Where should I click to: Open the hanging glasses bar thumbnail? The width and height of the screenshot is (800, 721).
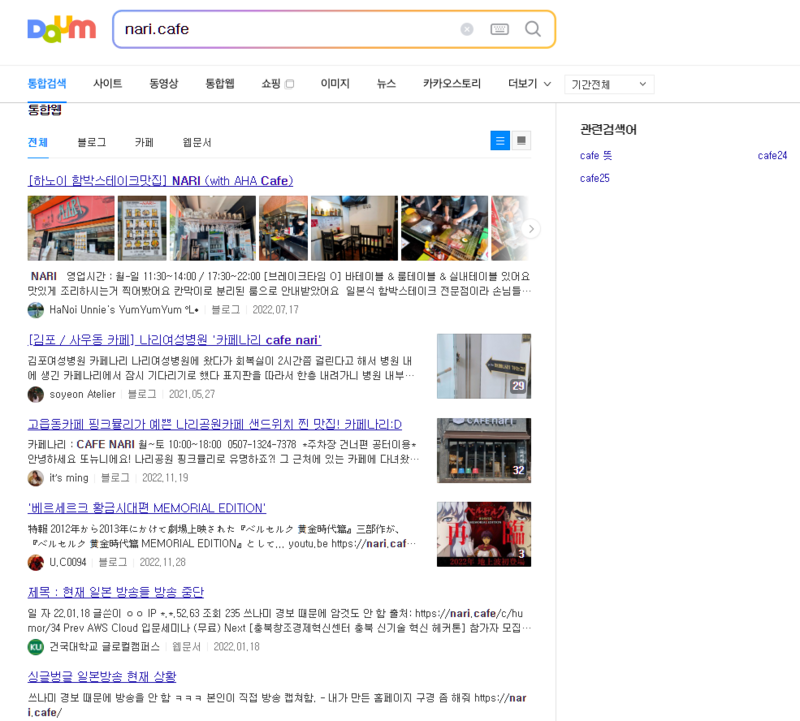213,228
